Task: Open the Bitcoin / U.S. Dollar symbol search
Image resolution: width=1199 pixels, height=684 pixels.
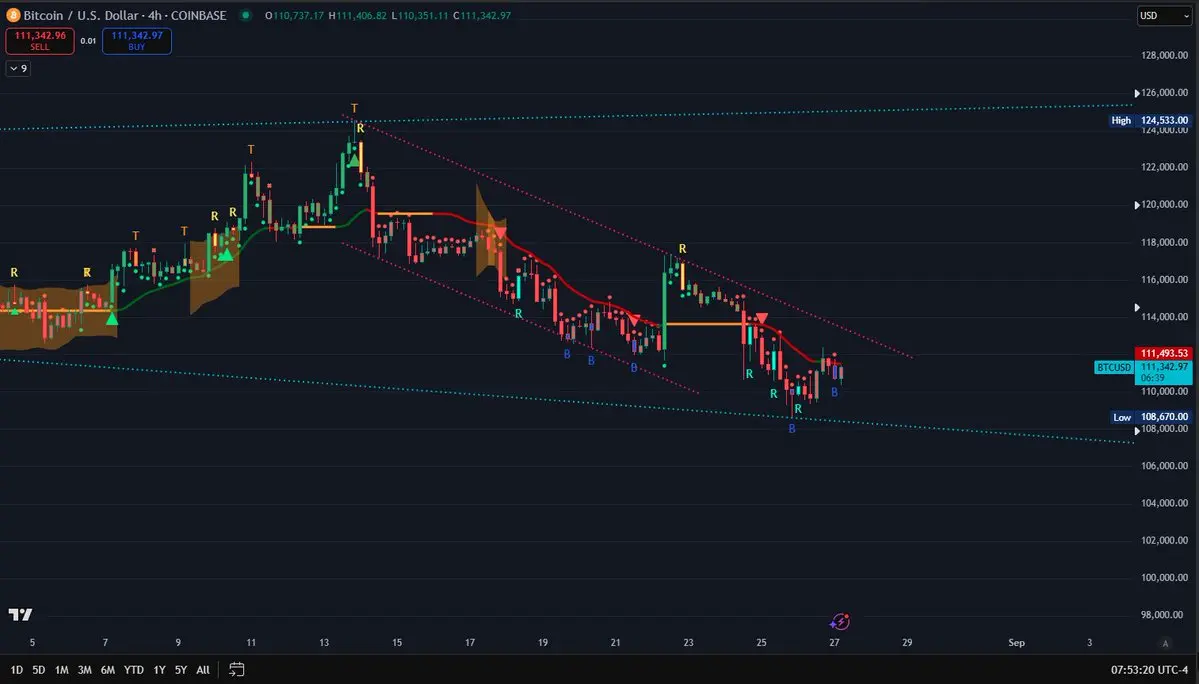Action: pyautogui.click(x=125, y=15)
